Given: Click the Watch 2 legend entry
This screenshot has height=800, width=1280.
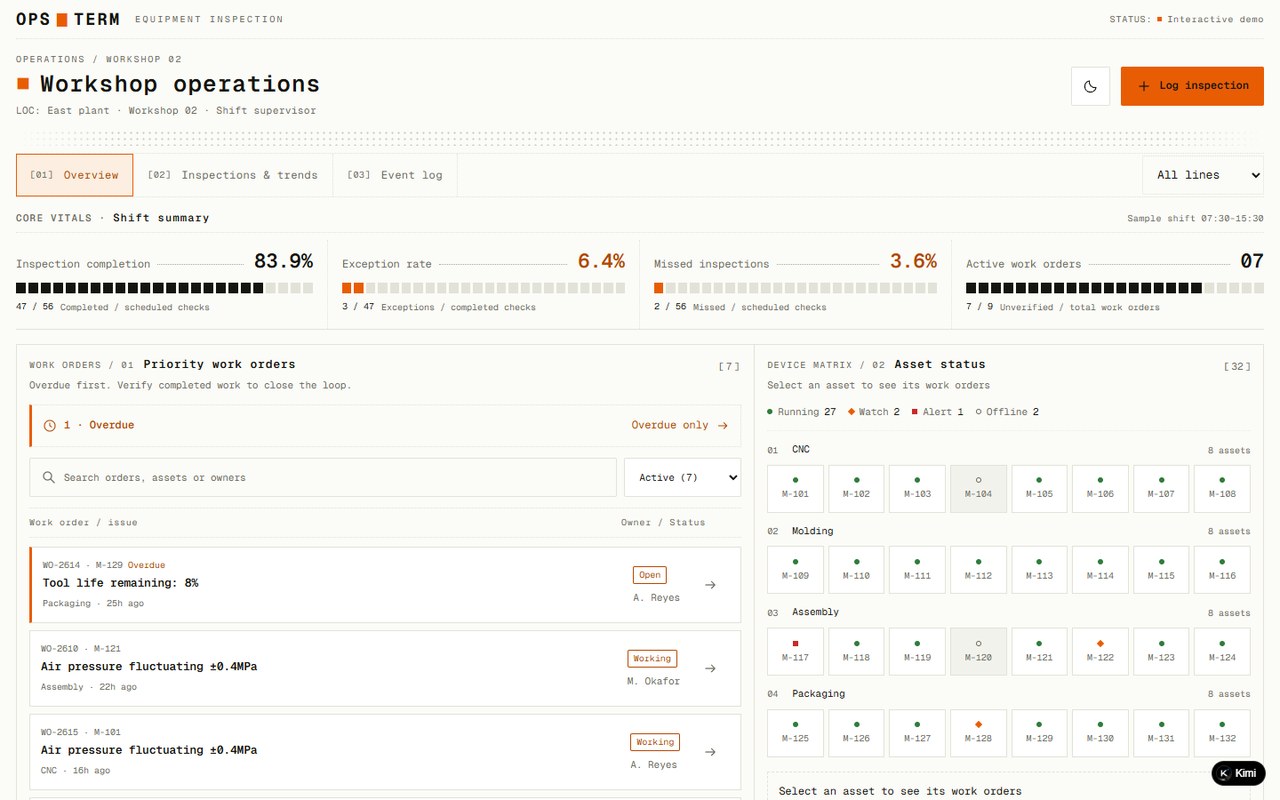Looking at the screenshot, I should pyautogui.click(x=874, y=412).
